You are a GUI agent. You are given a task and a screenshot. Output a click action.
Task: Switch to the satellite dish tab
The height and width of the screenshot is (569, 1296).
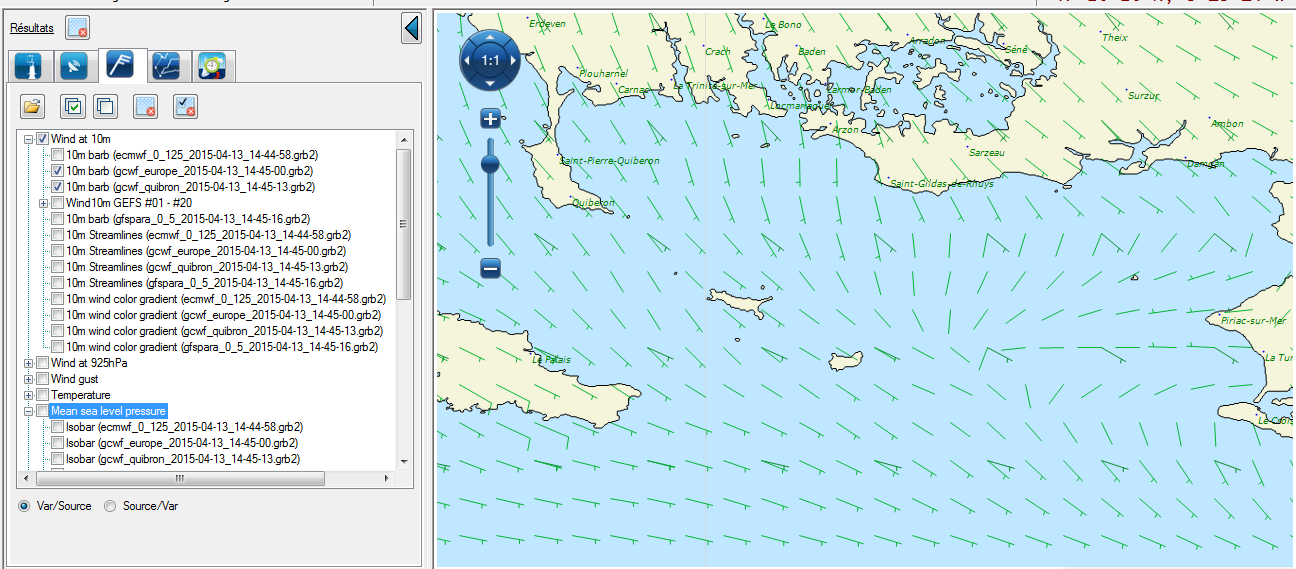click(73, 66)
